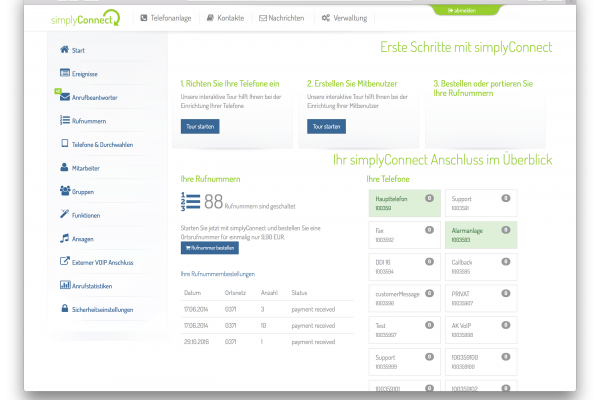Image resolution: width=600 pixels, height=400 pixels.
Task: Open the Verwaltung menu
Action: (x=344, y=18)
